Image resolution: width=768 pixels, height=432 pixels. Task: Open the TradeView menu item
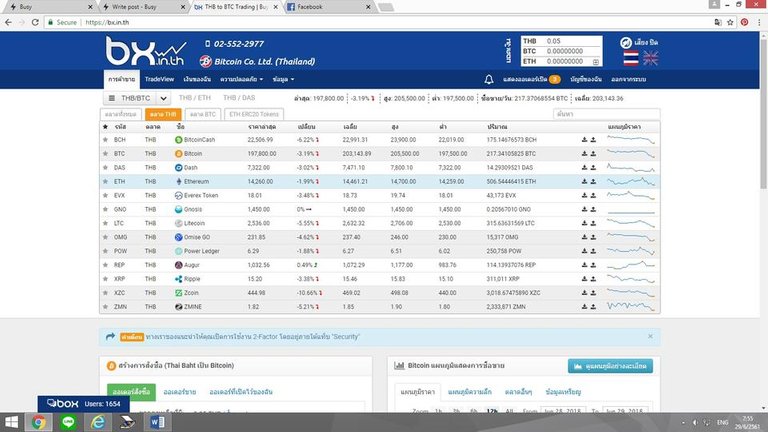pyautogui.click(x=159, y=79)
